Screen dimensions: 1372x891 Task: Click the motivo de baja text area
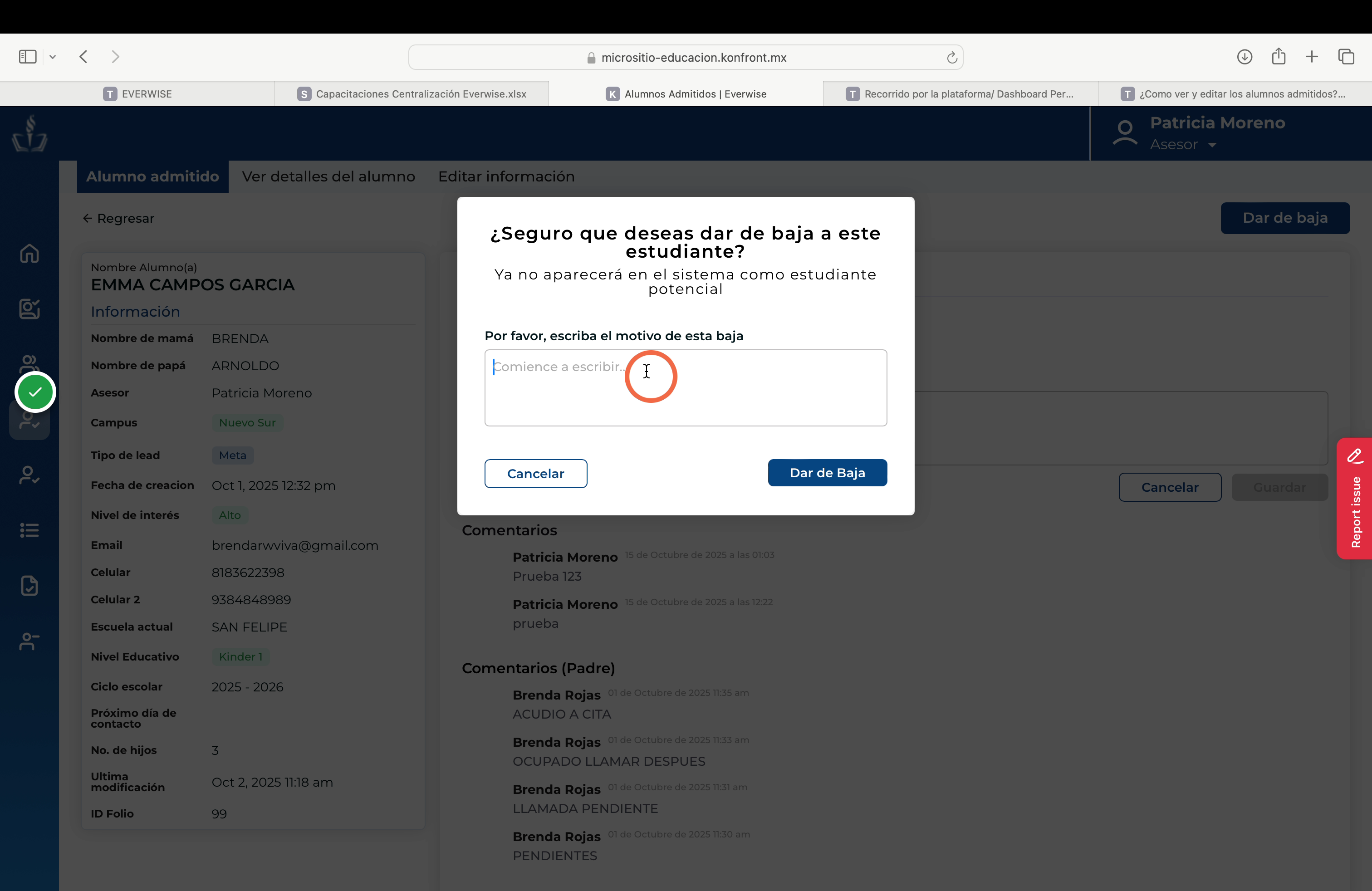[x=686, y=388]
